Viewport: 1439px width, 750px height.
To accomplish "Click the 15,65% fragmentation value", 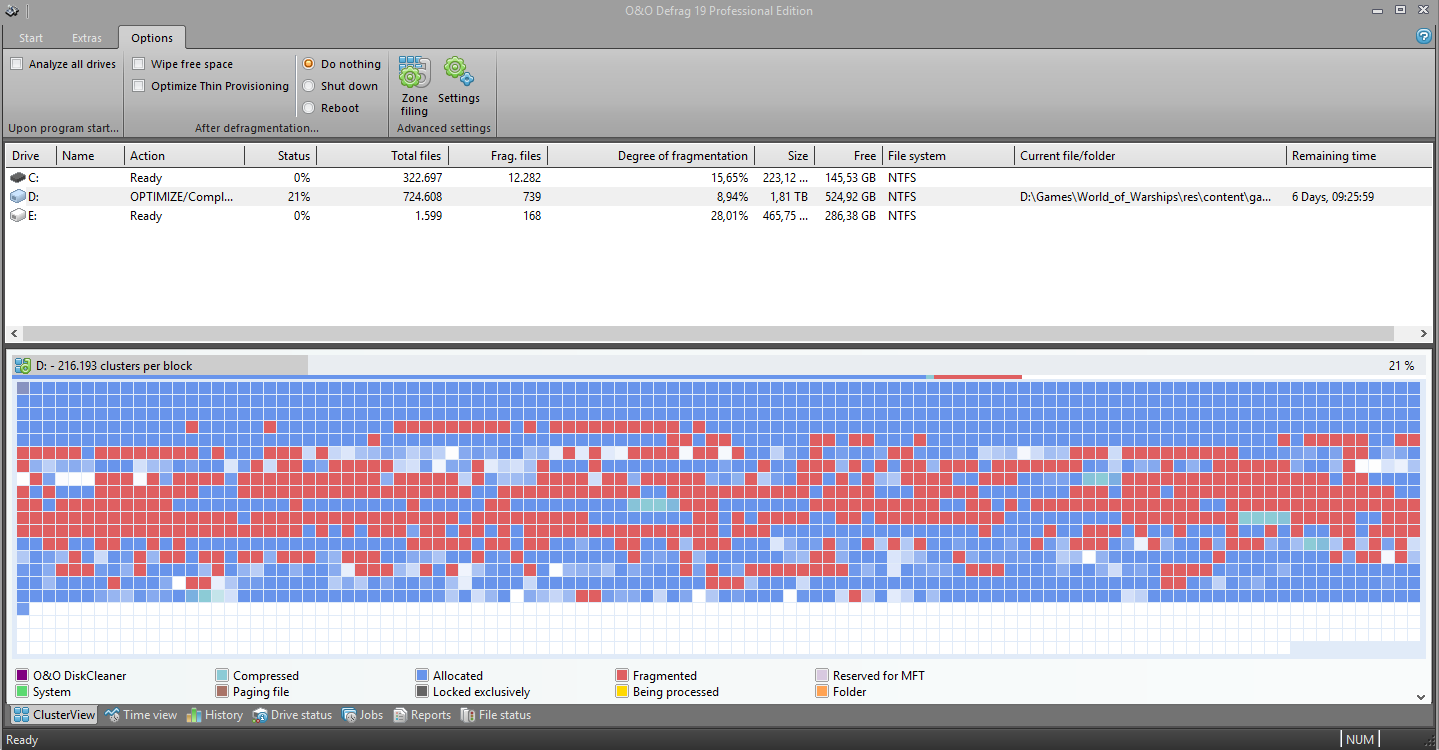I will pos(729,178).
